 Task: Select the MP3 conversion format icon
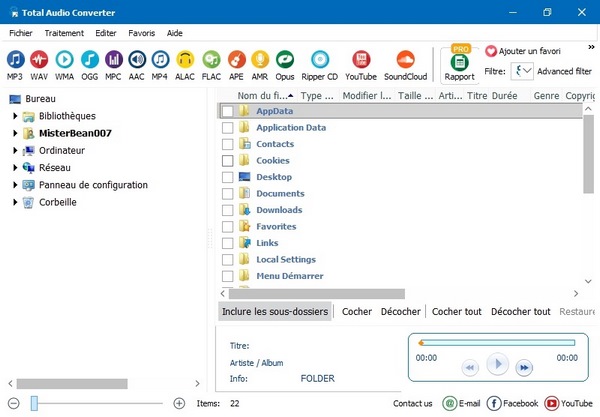(15, 60)
